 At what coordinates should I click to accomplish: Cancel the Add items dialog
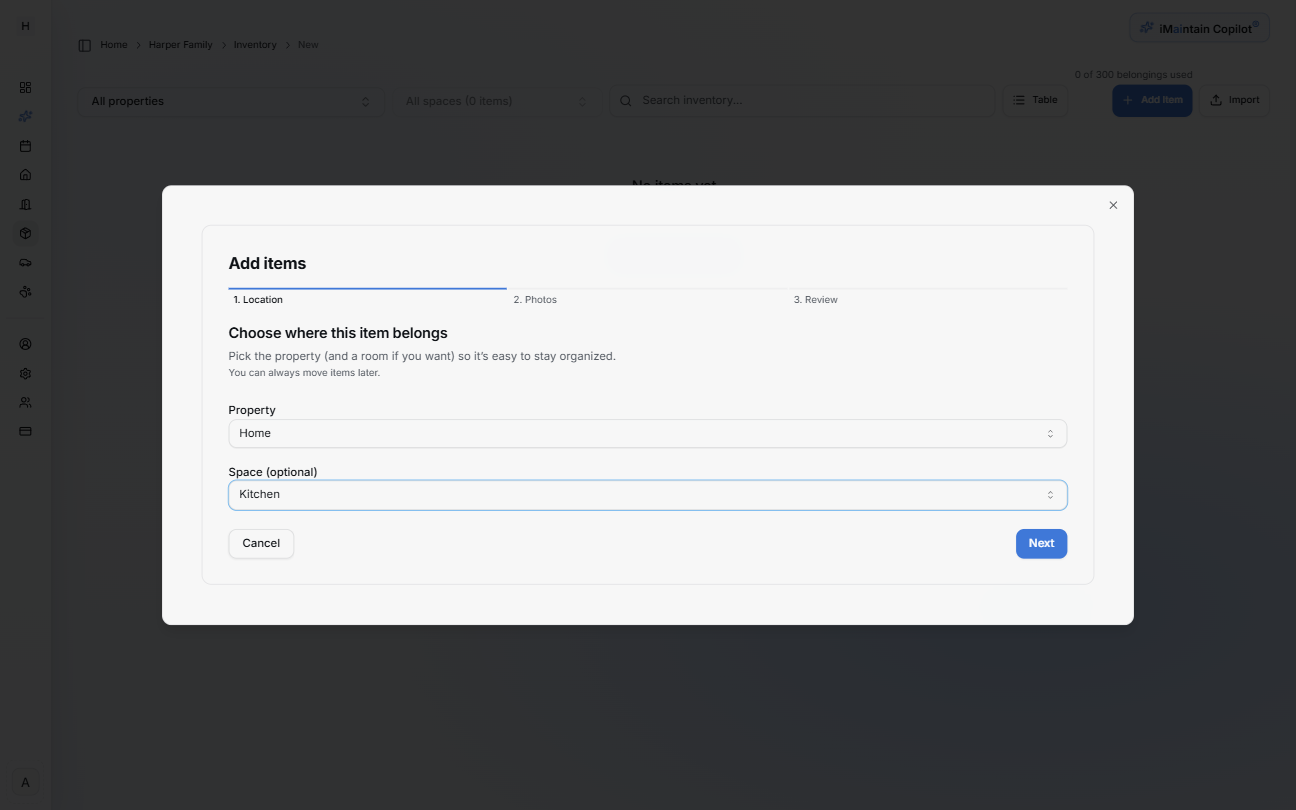pyautogui.click(x=260, y=543)
